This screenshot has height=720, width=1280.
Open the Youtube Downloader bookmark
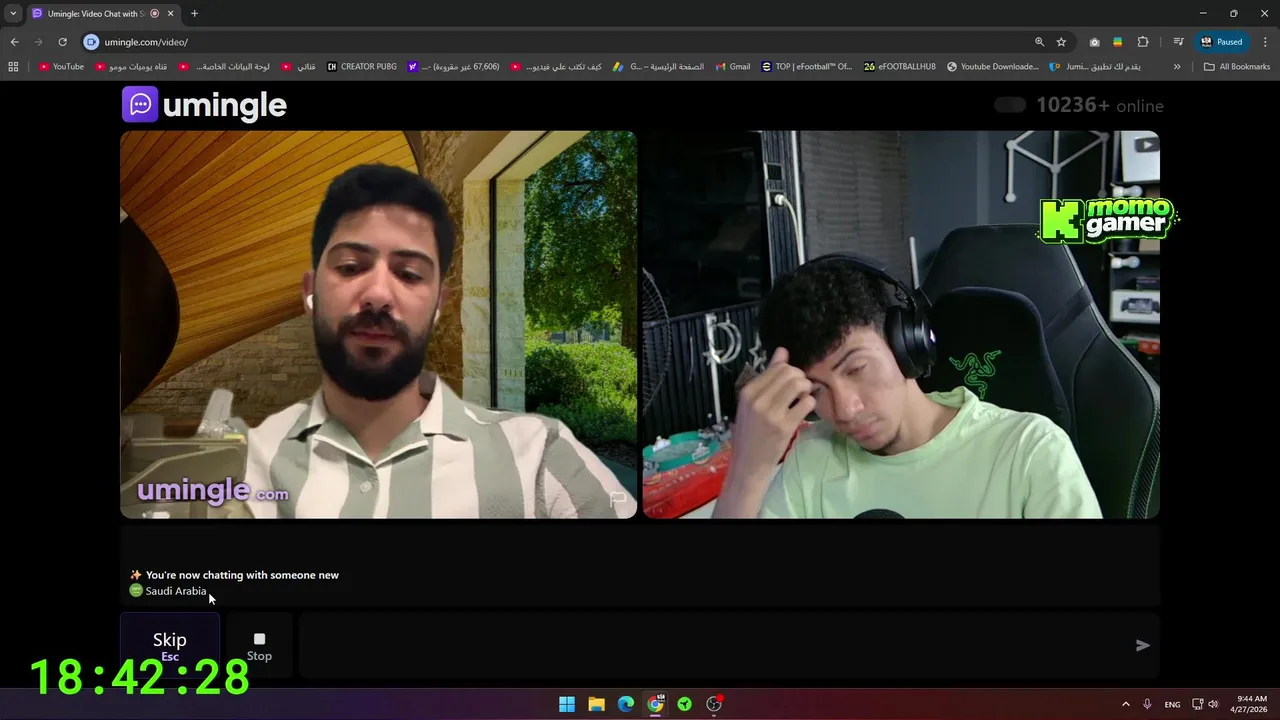pyautogui.click(x=992, y=67)
